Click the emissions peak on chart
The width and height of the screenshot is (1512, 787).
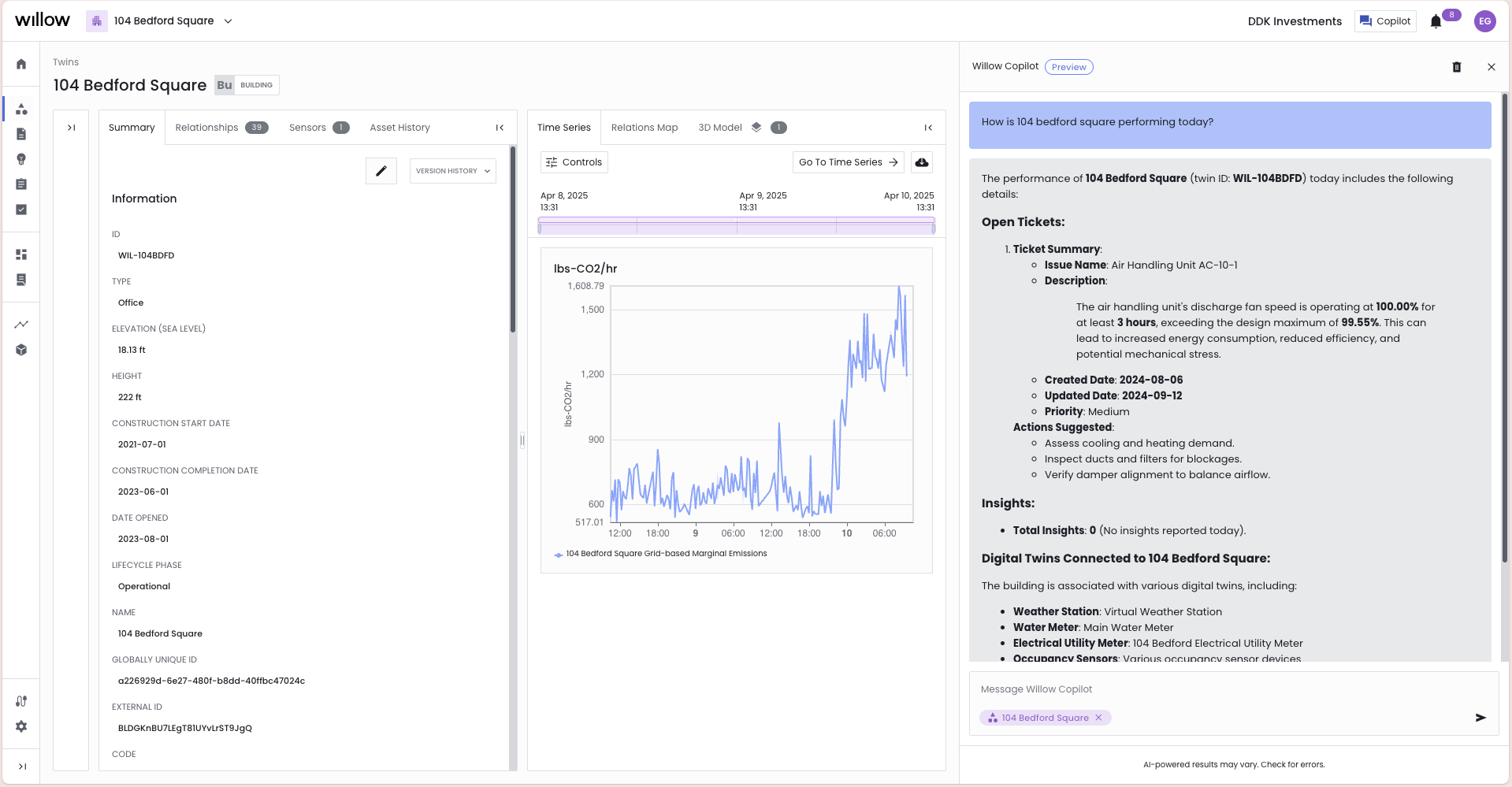[x=899, y=288]
